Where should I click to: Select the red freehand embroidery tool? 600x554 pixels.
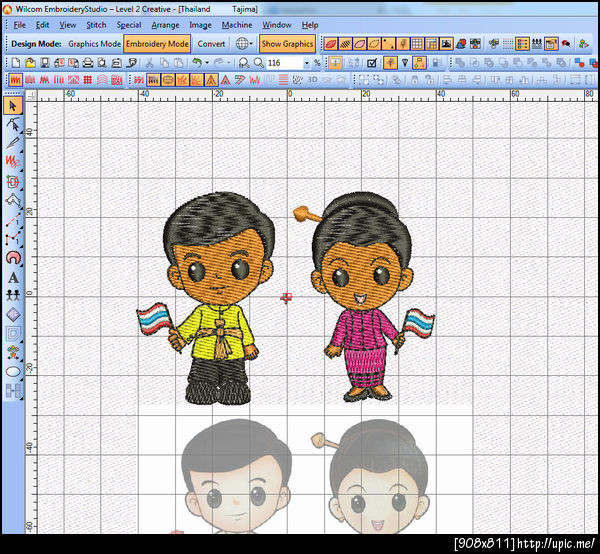tap(13, 162)
